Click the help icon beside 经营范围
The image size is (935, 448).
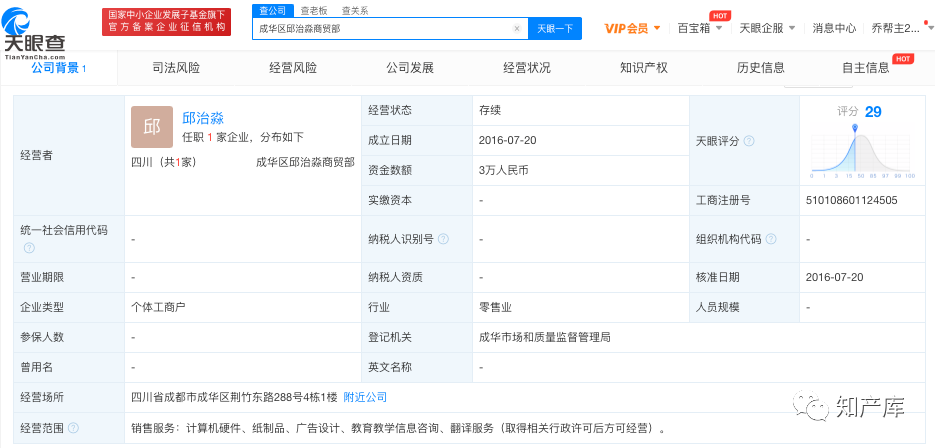[73, 428]
